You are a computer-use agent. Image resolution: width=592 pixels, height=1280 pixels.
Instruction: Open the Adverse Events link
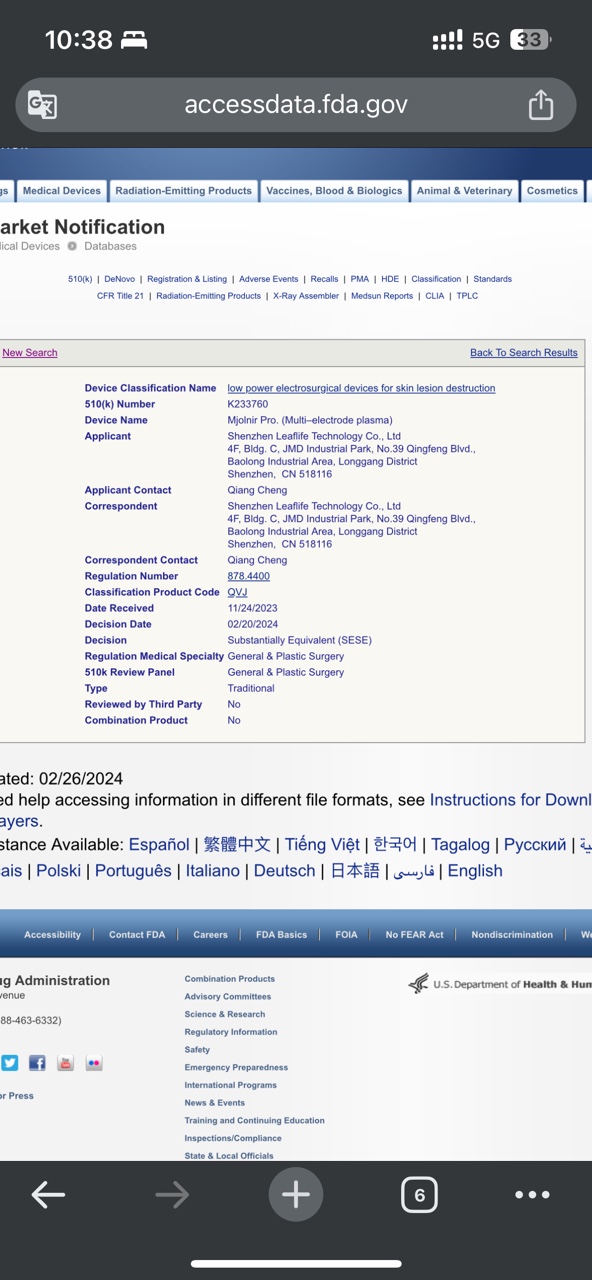pos(268,279)
